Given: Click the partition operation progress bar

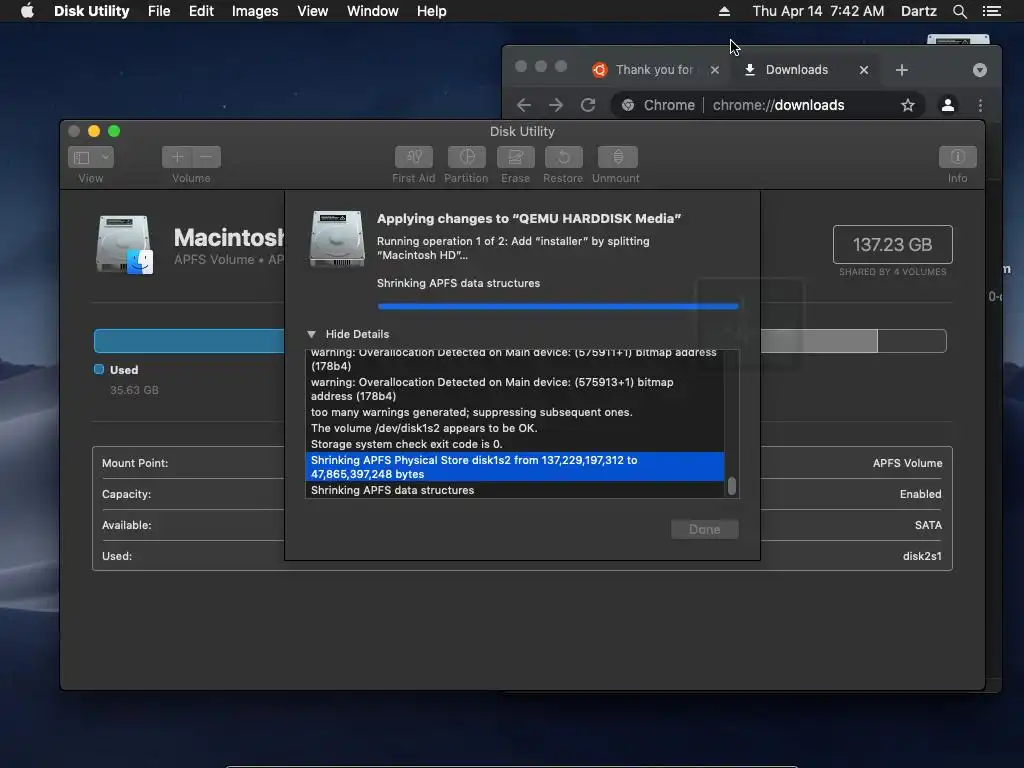Looking at the screenshot, I should 558,306.
